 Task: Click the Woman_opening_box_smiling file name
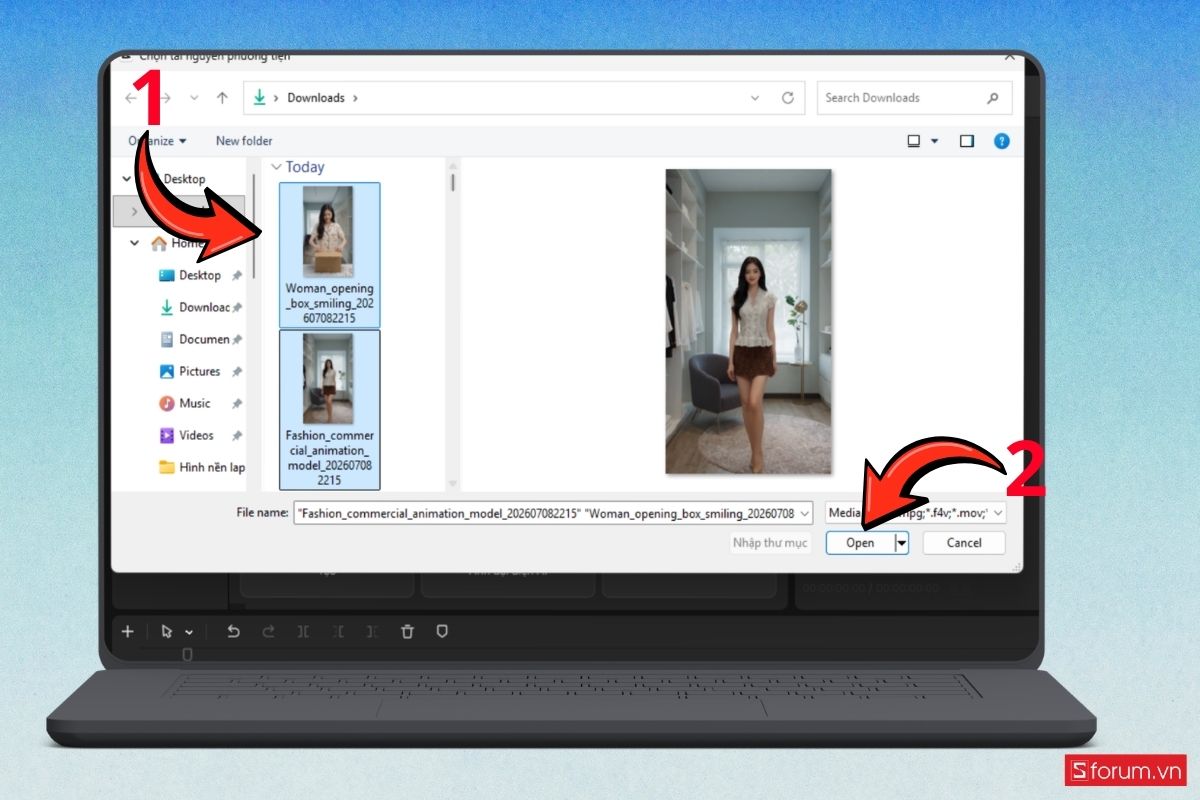pos(329,304)
